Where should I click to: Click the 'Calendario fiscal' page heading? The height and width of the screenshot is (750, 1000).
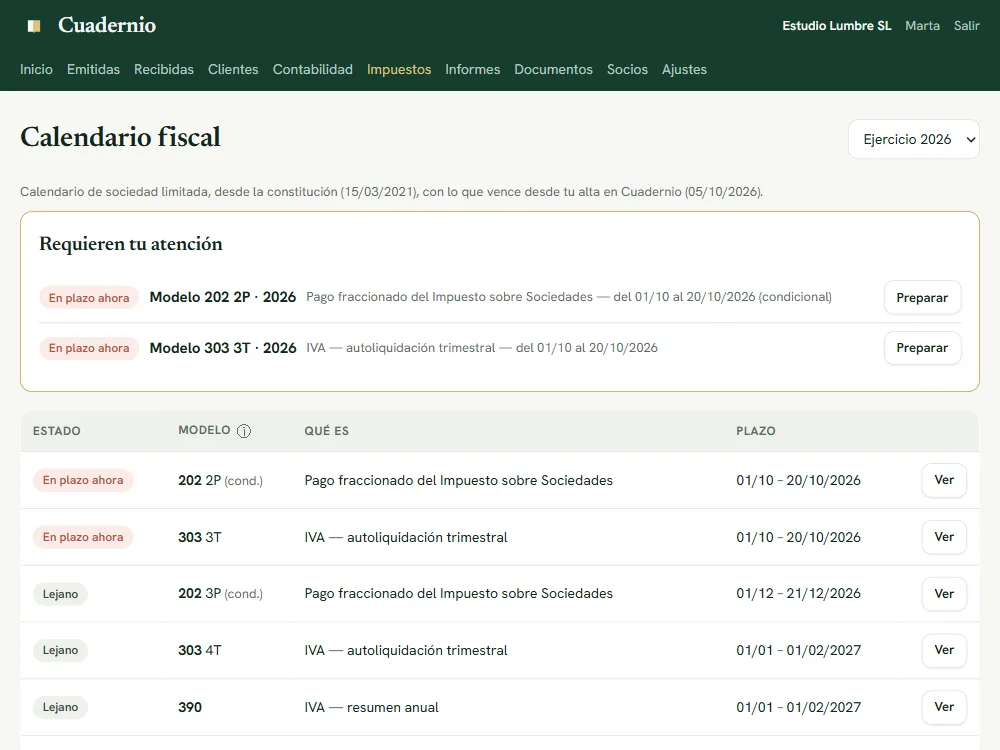(121, 137)
